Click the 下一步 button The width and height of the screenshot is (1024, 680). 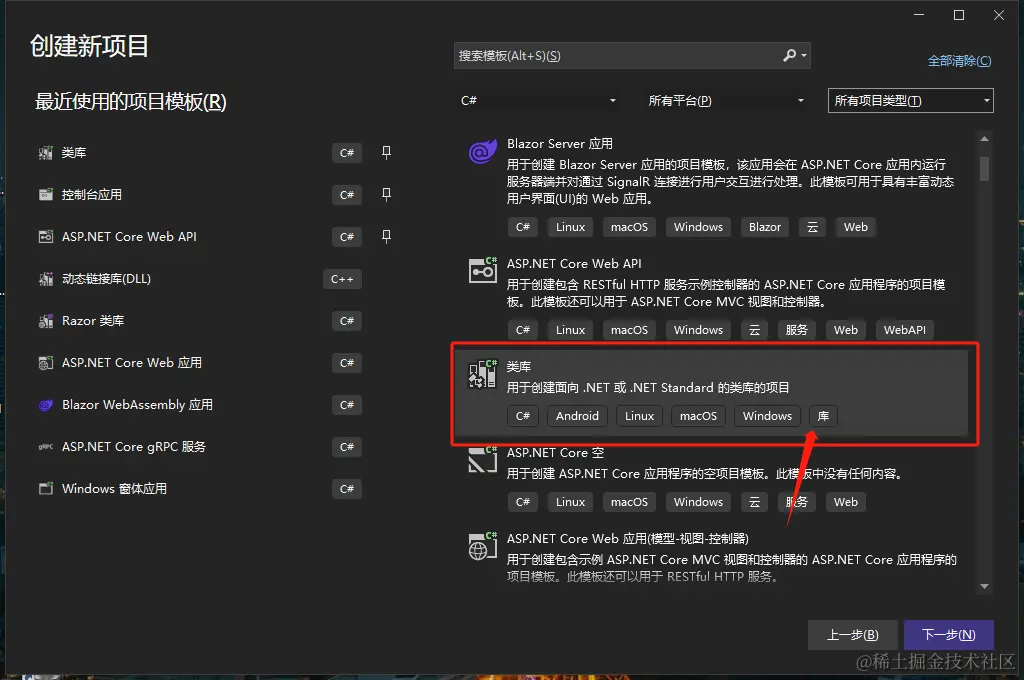(948, 634)
